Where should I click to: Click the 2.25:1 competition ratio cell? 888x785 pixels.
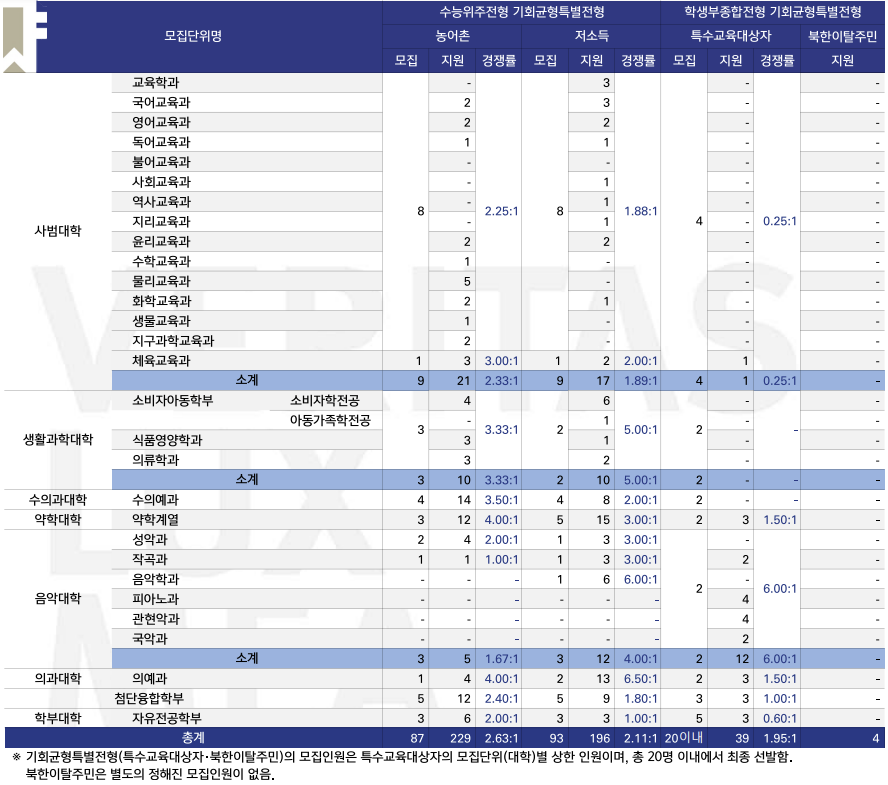(x=501, y=211)
